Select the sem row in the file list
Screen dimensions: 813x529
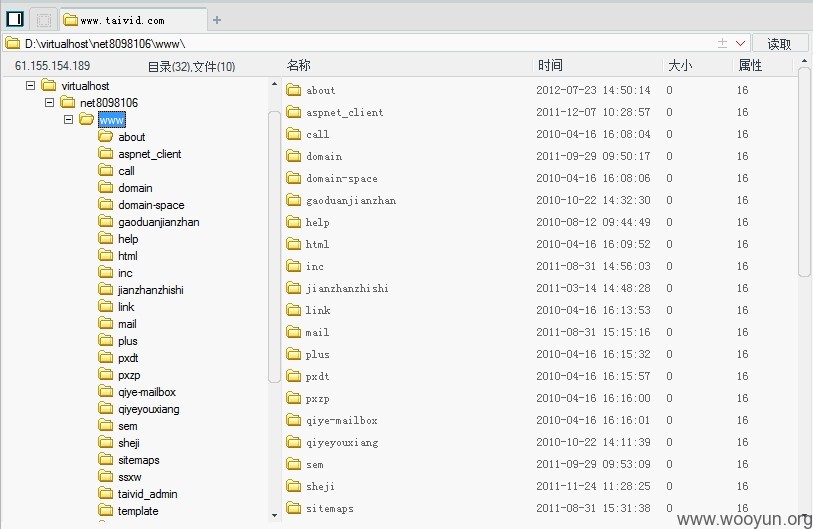coord(539,464)
